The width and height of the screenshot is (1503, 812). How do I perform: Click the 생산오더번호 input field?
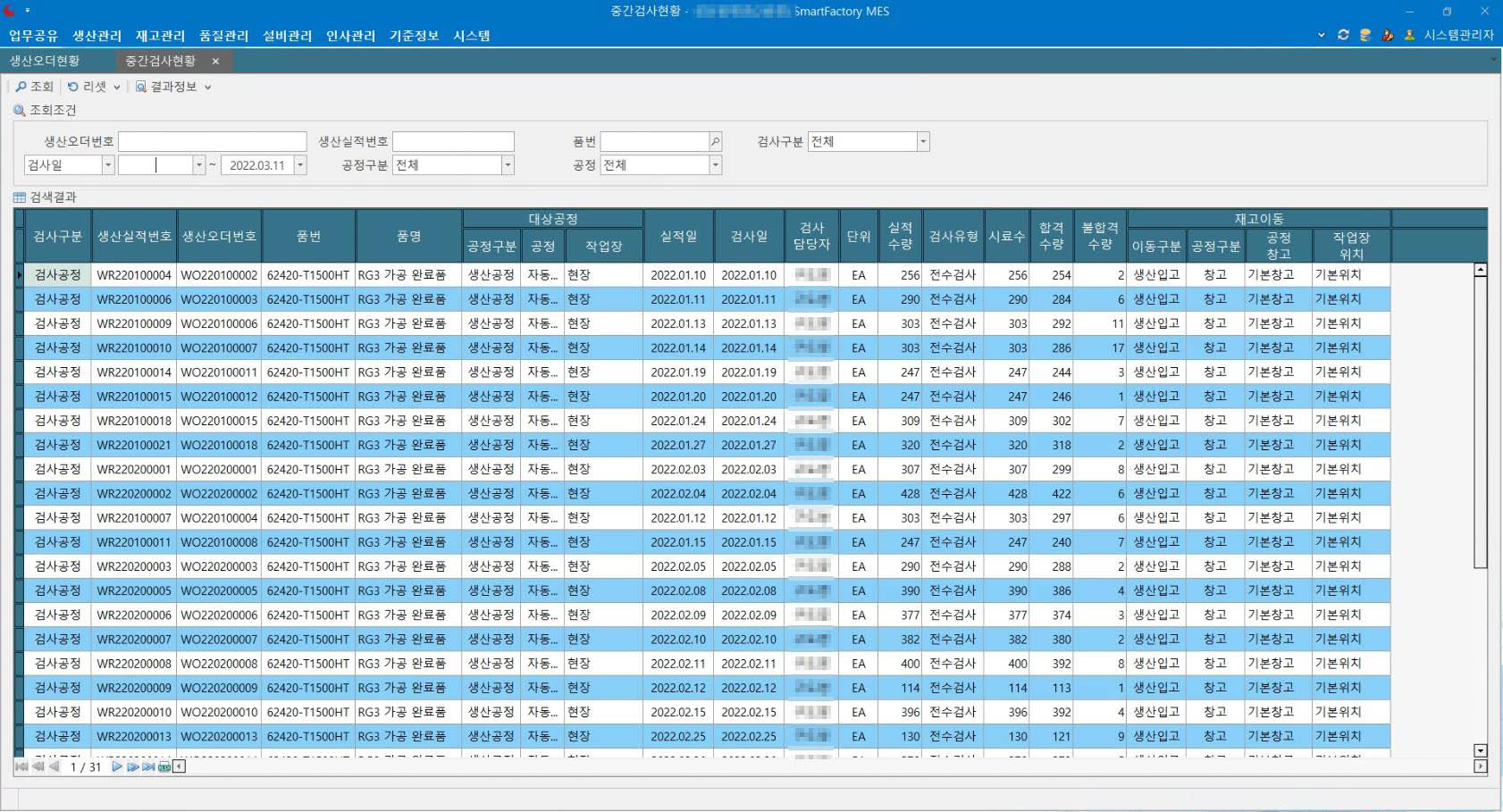[x=213, y=141]
